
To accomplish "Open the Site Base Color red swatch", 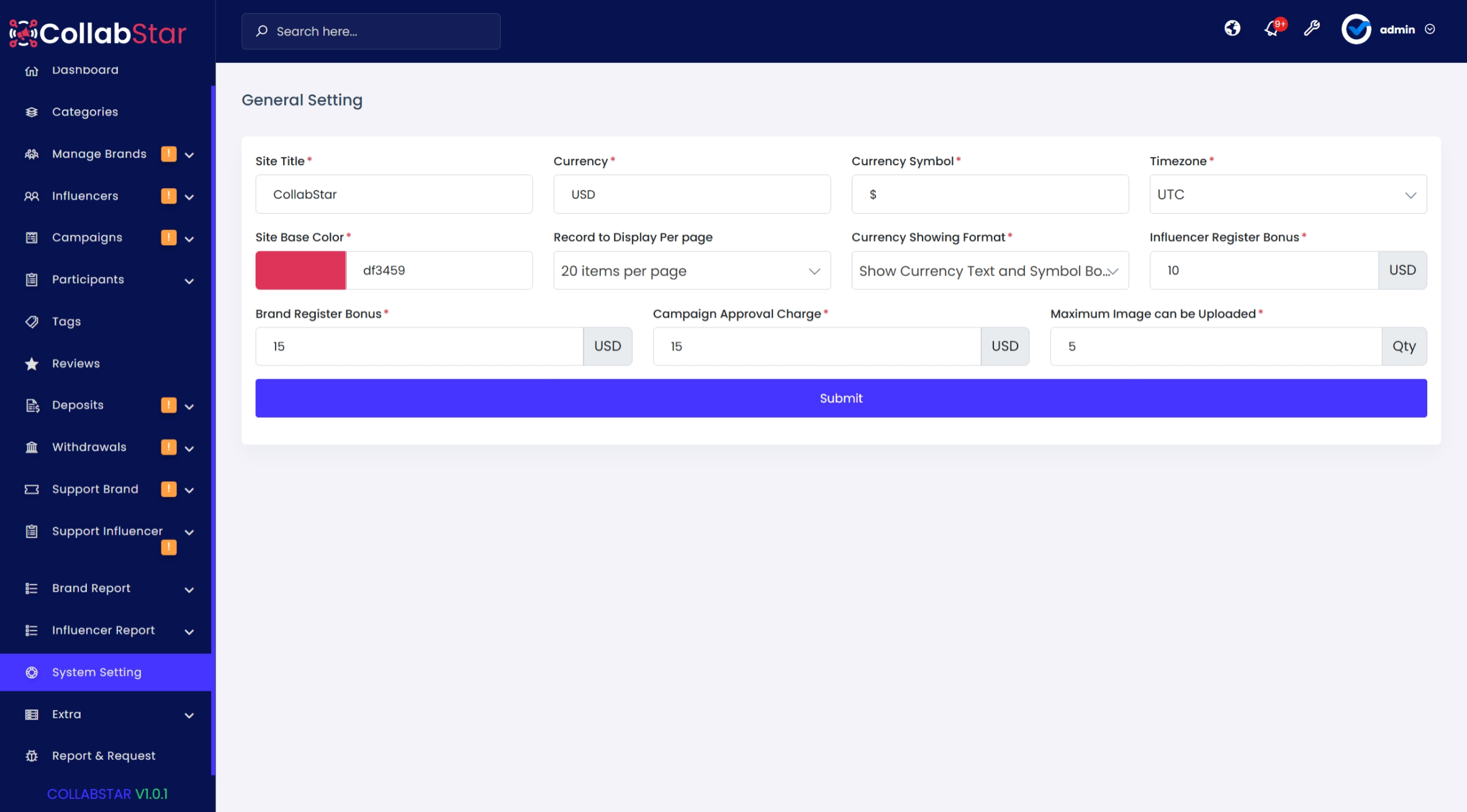I will [300, 270].
